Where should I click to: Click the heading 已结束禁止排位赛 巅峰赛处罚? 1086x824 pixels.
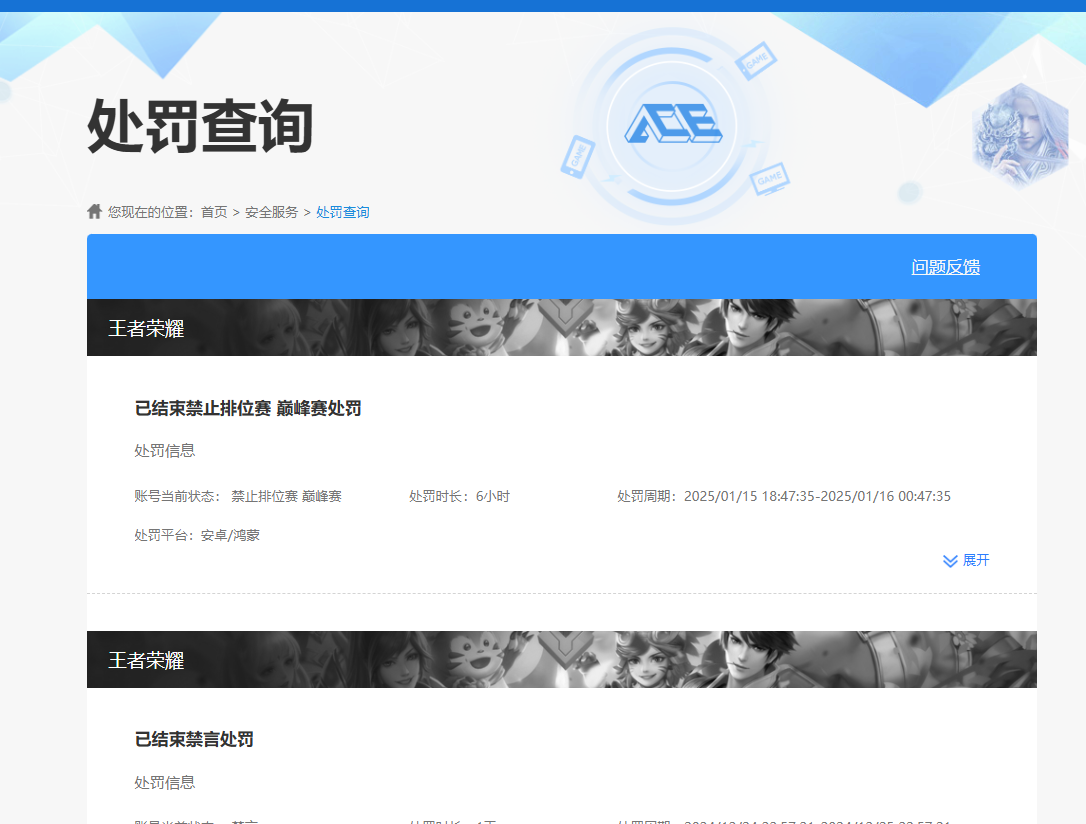[x=248, y=409]
